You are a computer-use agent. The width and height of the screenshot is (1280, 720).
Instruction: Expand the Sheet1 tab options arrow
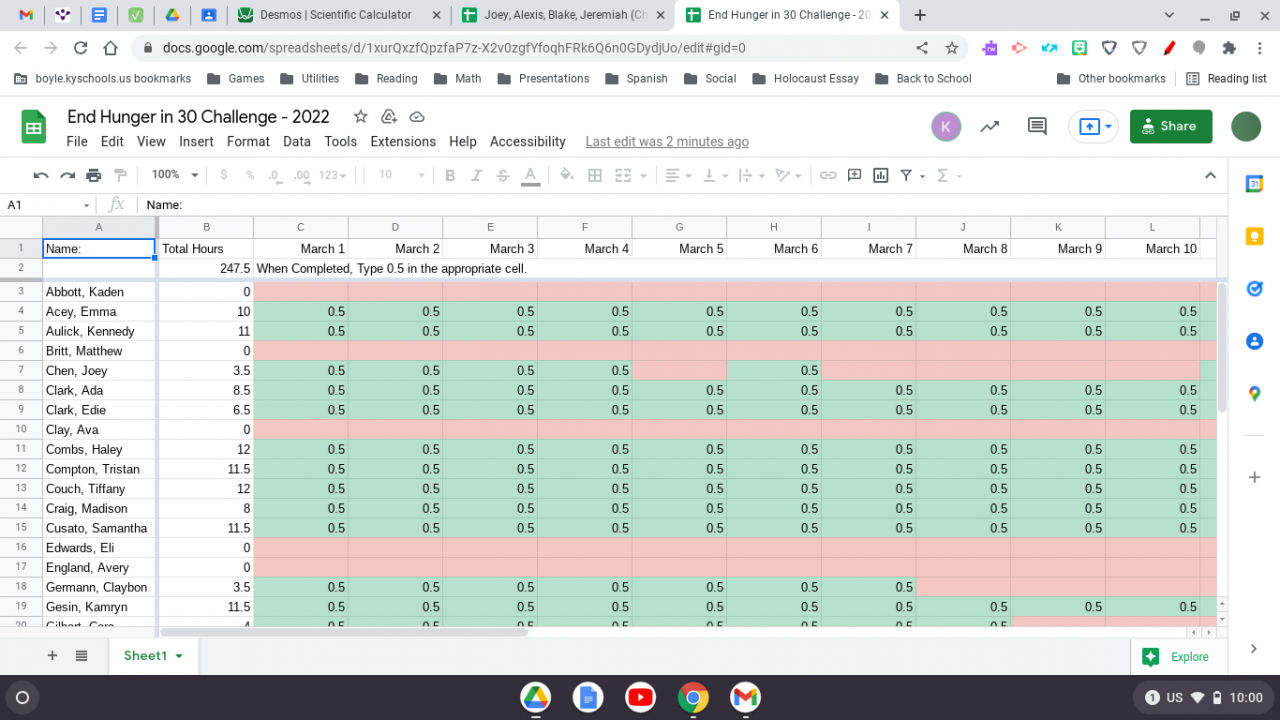tap(179, 656)
